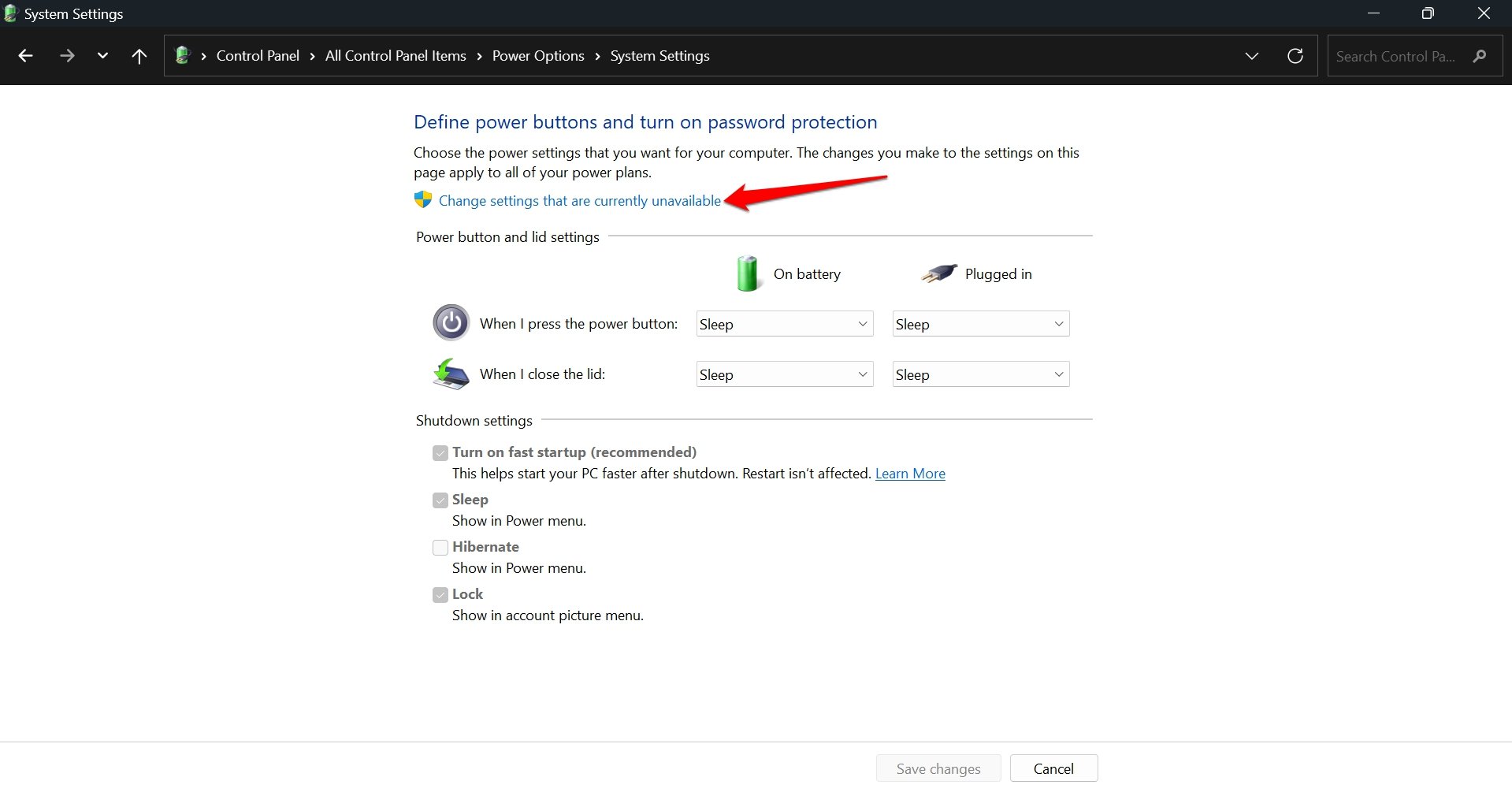Click 'Shutdown settings' section label
Screen dimensions: 1512x792
pyautogui.click(x=474, y=421)
